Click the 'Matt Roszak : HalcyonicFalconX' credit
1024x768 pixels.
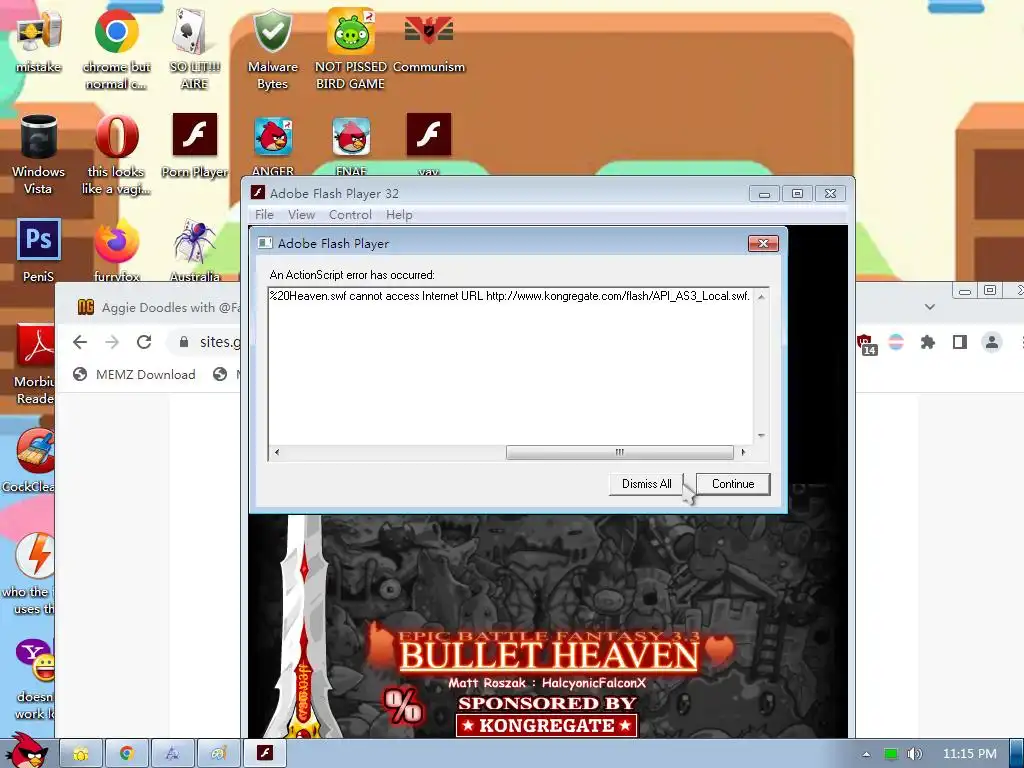point(547,683)
